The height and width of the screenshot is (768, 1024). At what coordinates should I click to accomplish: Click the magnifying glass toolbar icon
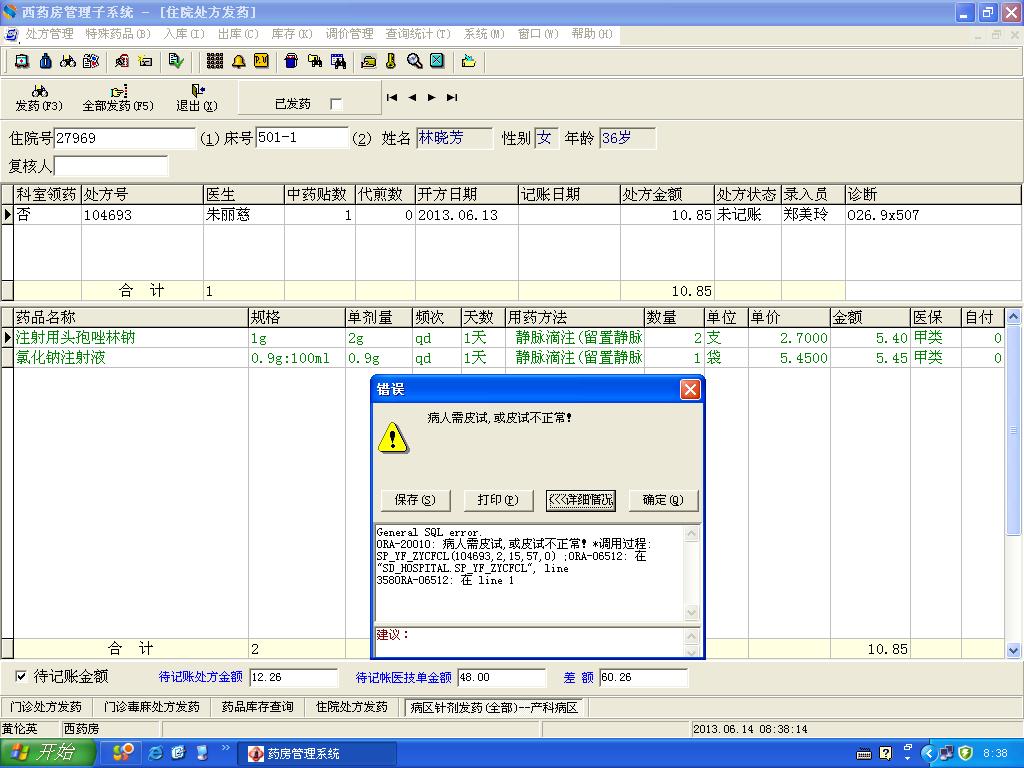coord(414,61)
